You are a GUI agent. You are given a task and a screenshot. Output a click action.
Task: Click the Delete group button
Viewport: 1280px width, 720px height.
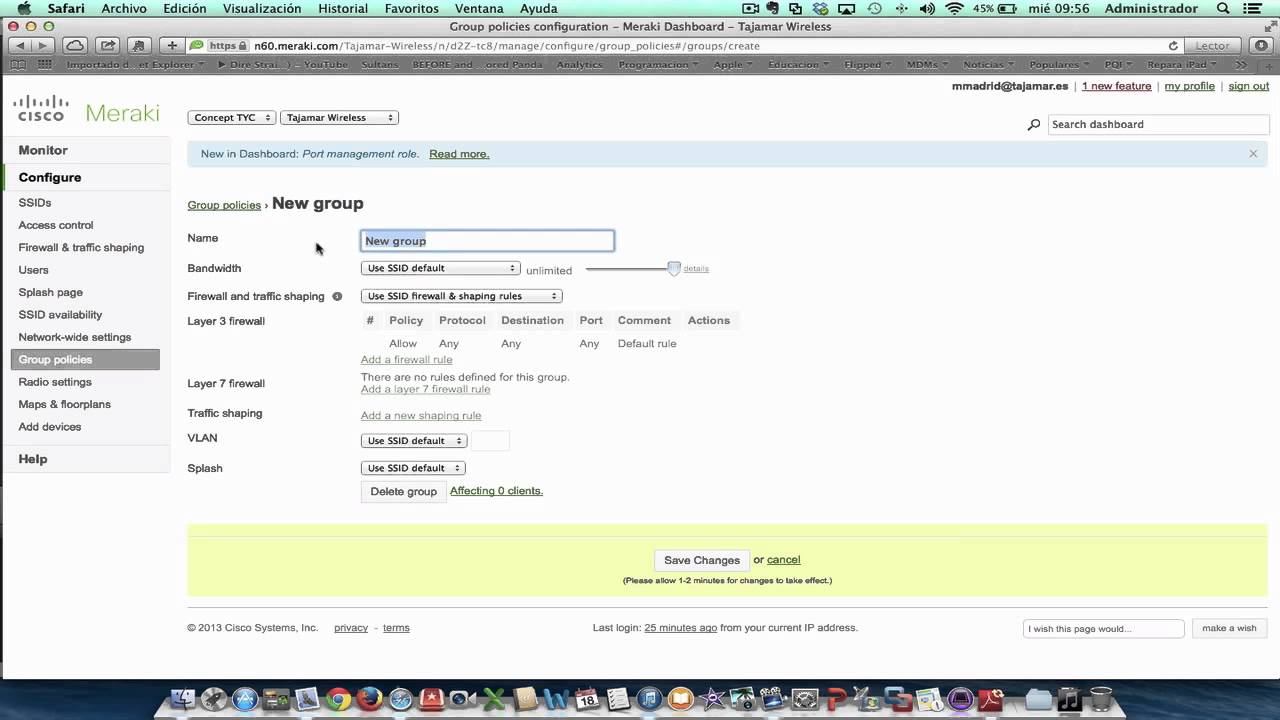404,491
